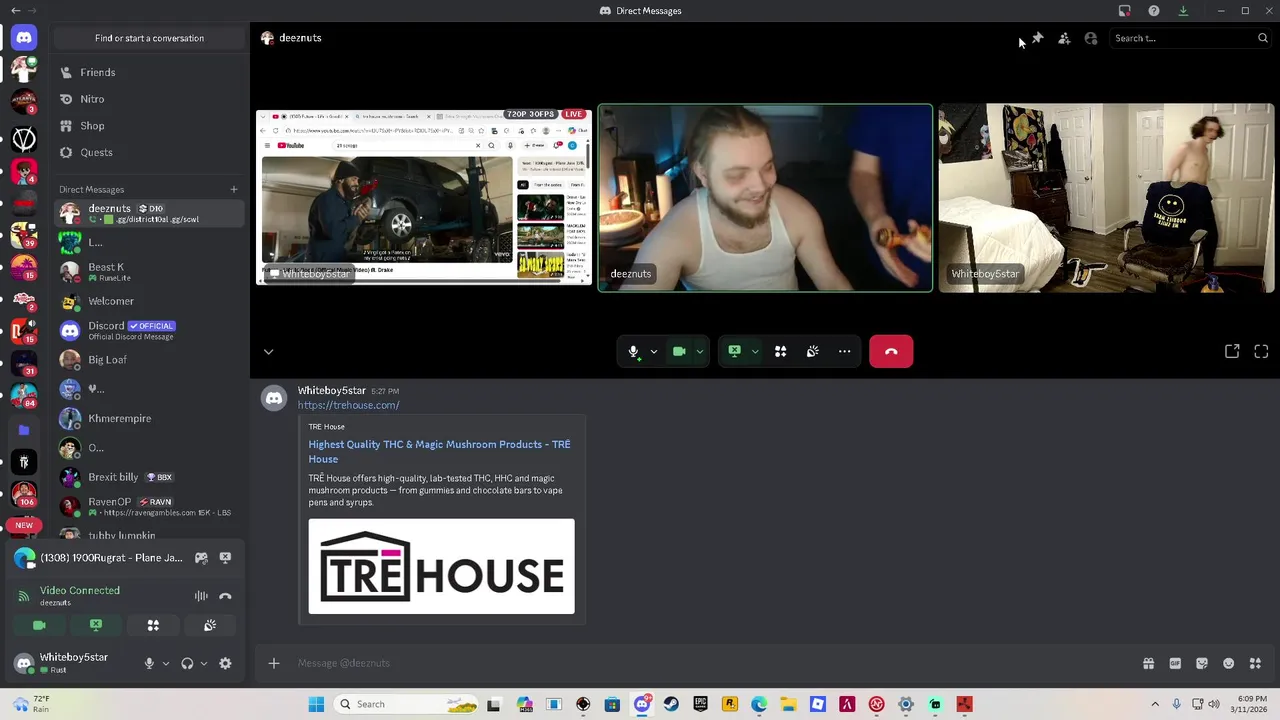
Task: Show the user profile panel icon
Action: pos(1091,38)
